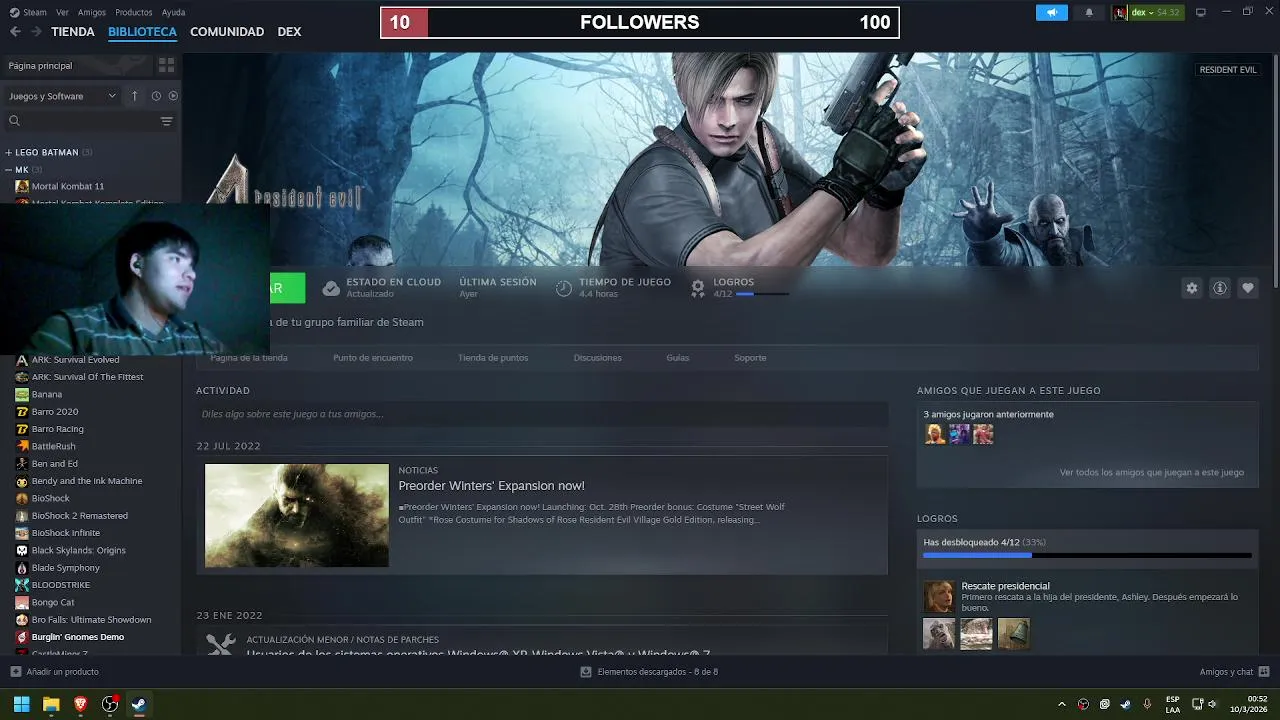Click the playtime clock icon
This screenshot has height=720, width=1280.
(564, 288)
